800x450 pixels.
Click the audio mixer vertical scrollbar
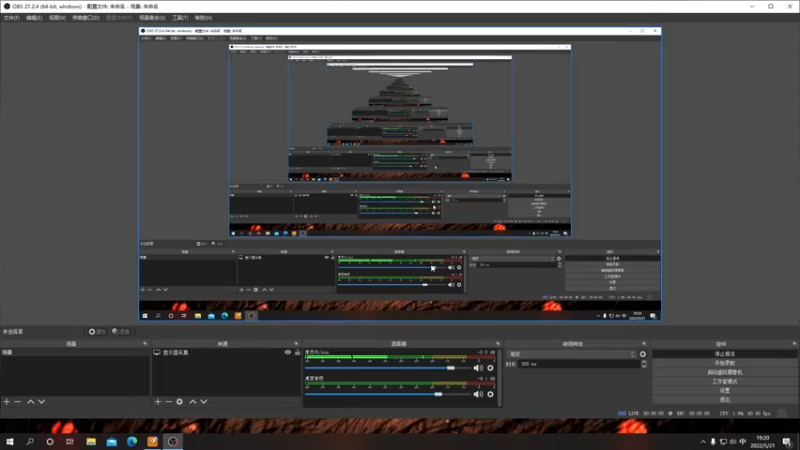click(501, 378)
